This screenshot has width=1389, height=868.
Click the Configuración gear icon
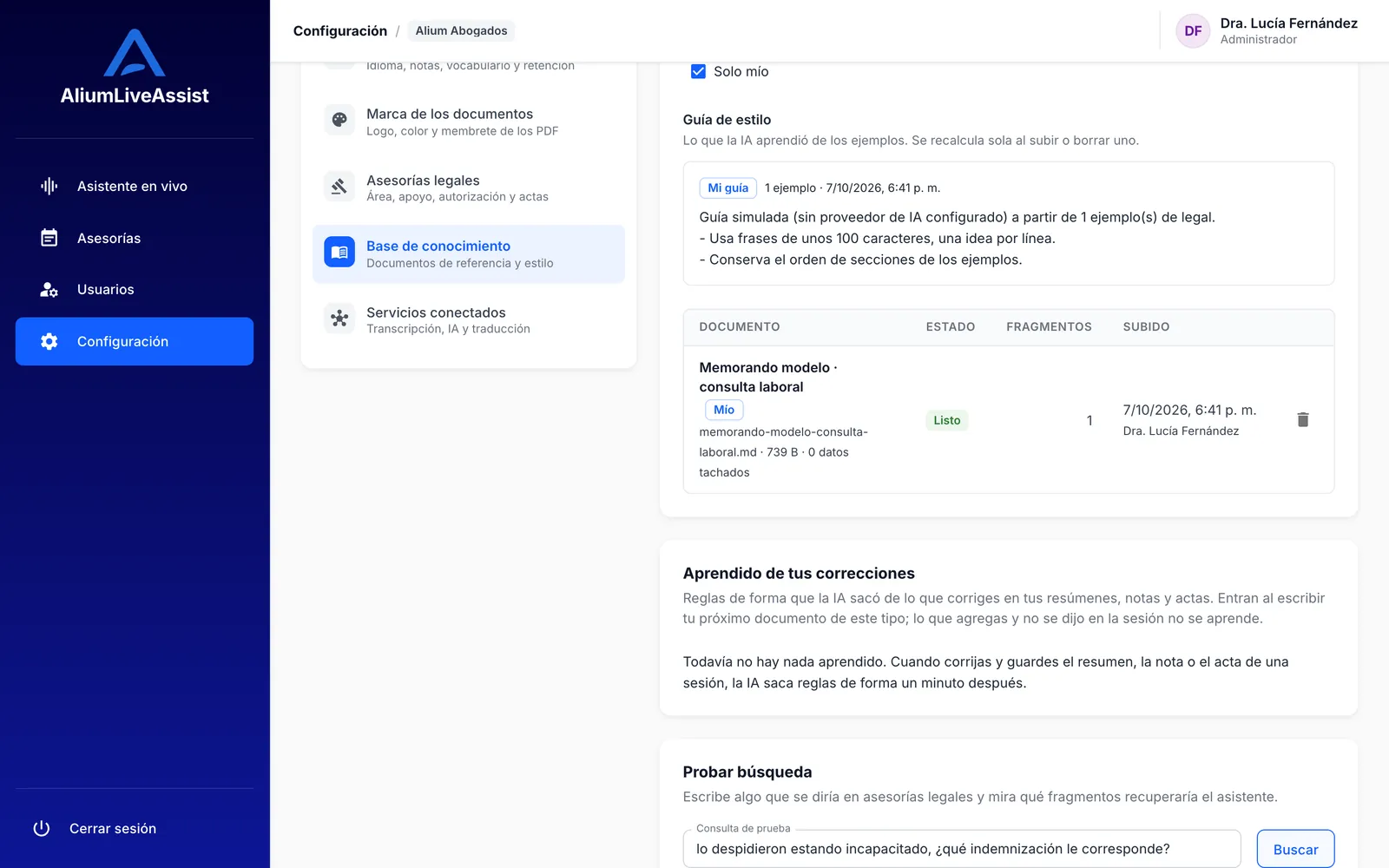coord(49,341)
